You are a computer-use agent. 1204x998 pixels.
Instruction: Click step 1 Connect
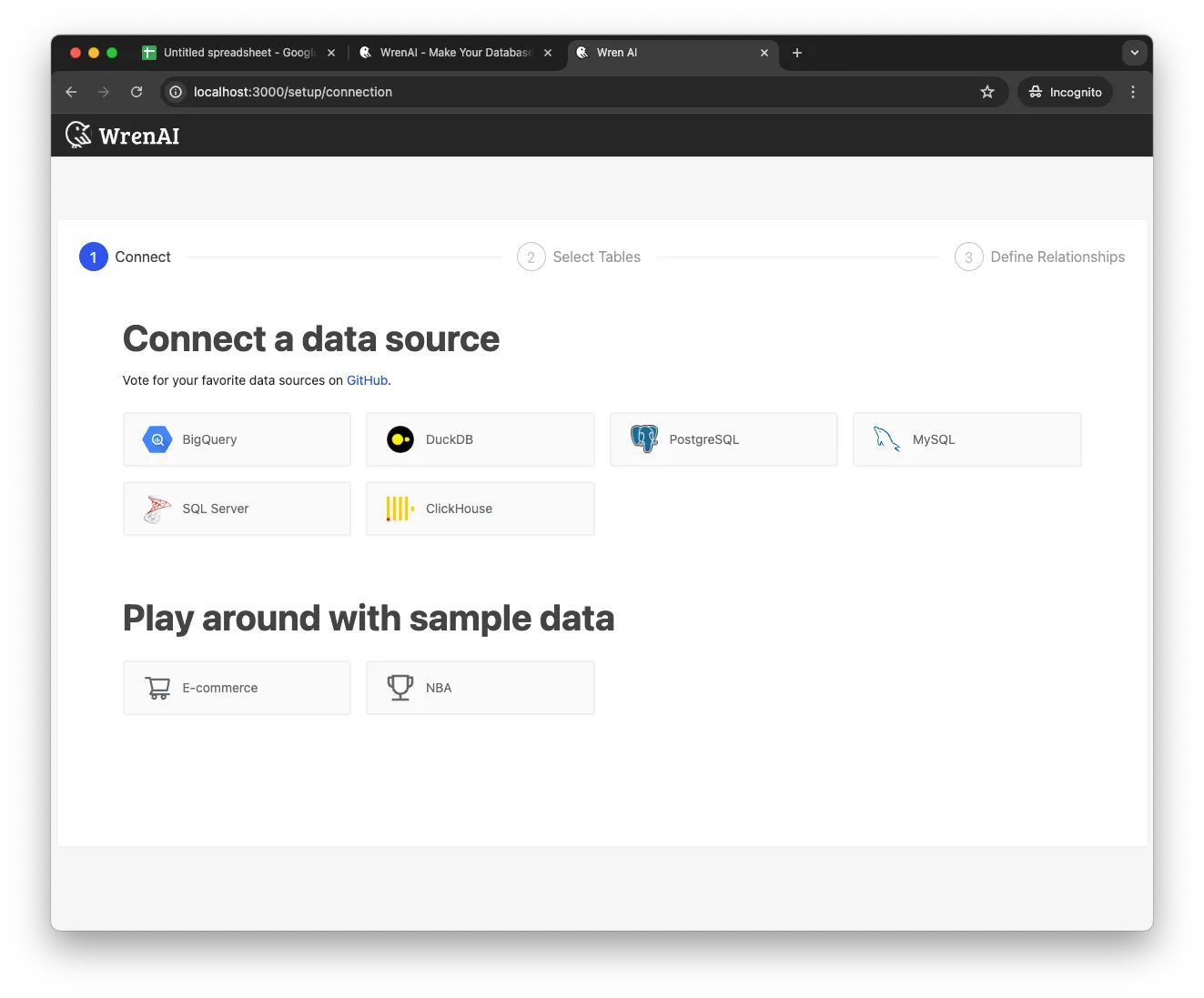pos(126,257)
